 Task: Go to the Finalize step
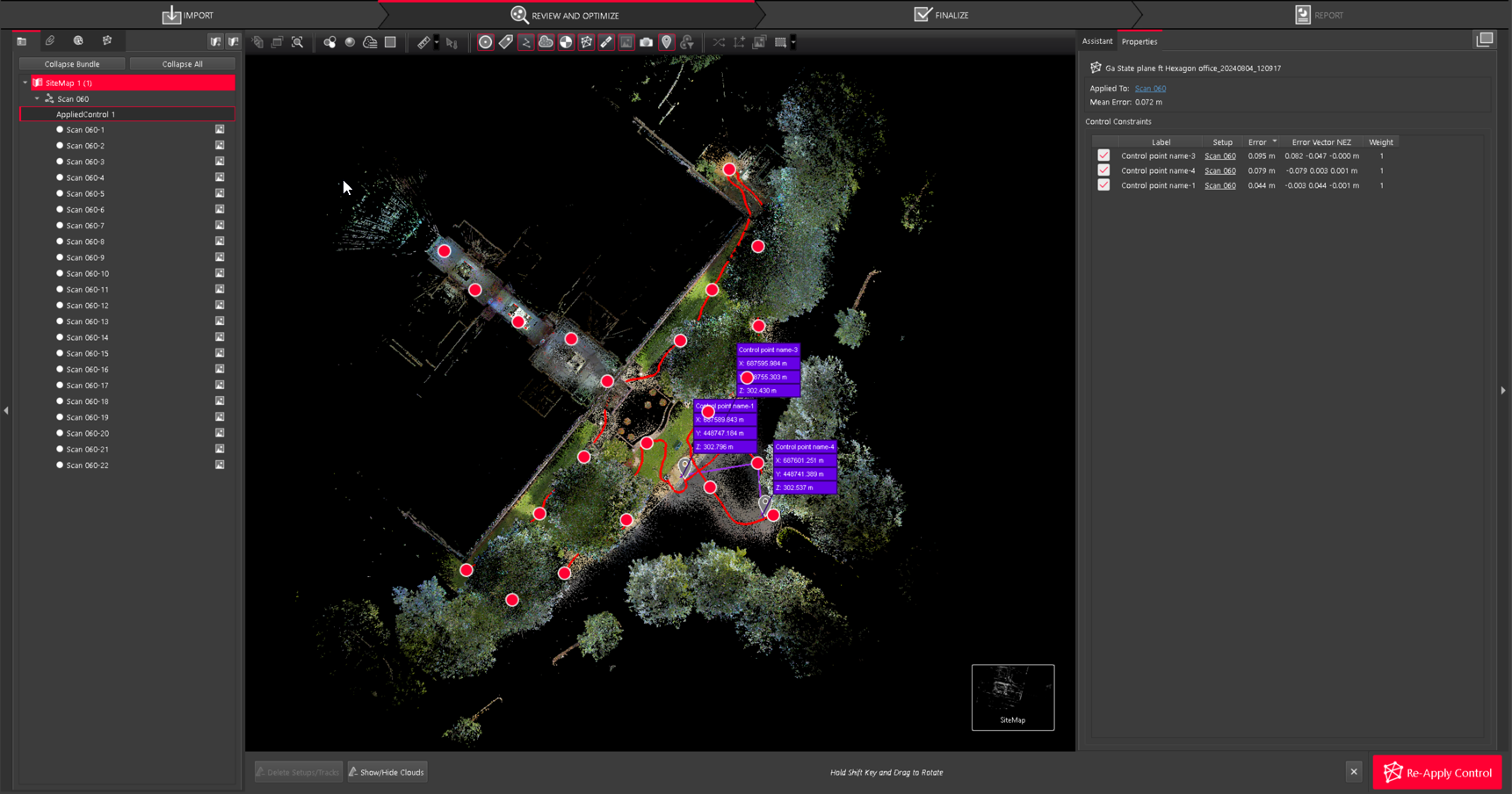pyautogui.click(x=941, y=15)
